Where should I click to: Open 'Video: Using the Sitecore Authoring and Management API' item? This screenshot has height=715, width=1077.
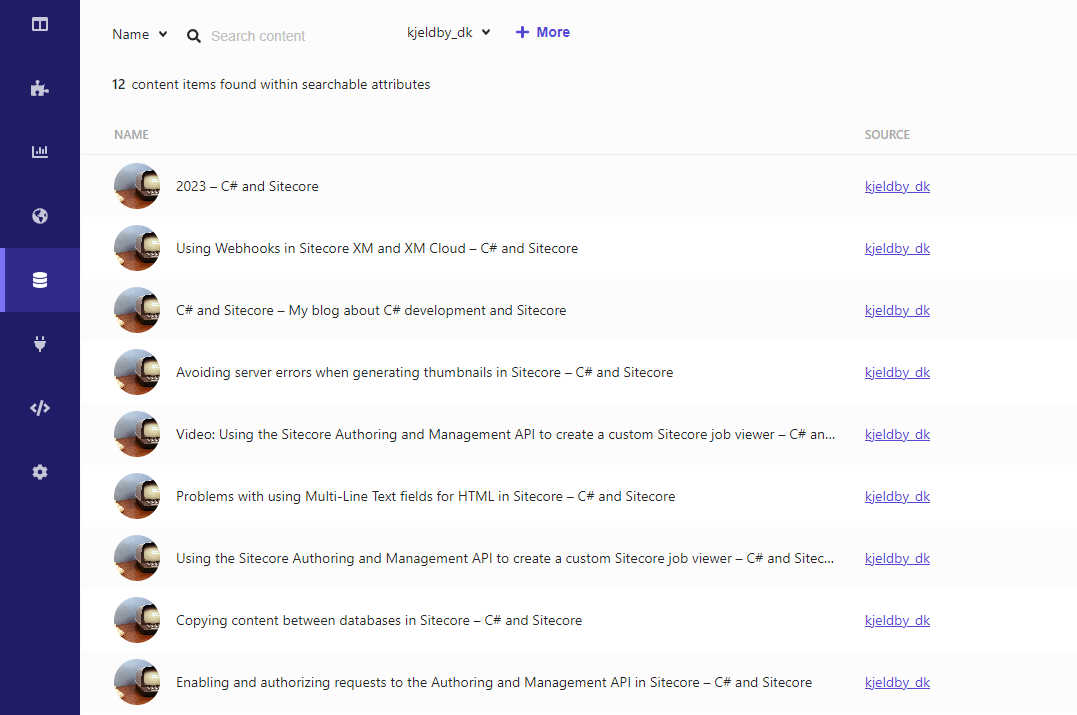tap(506, 434)
